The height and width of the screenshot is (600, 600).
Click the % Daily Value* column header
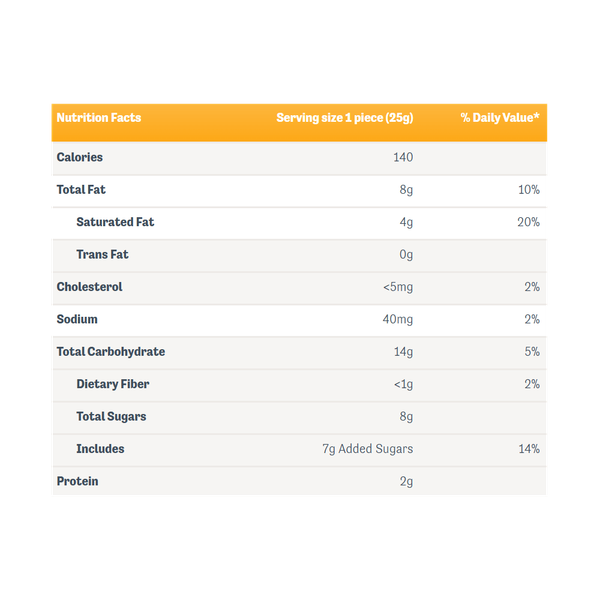[x=500, y=118]
